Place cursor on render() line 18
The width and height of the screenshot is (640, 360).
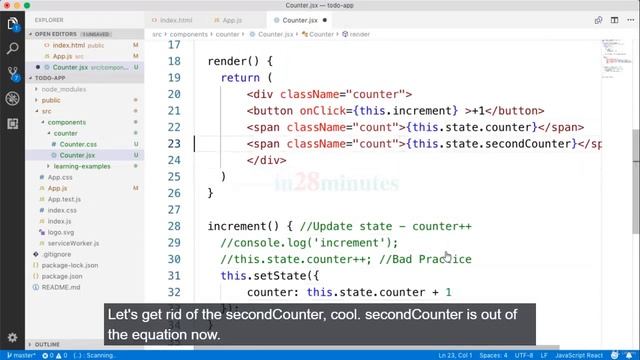(x=240, y=61)
